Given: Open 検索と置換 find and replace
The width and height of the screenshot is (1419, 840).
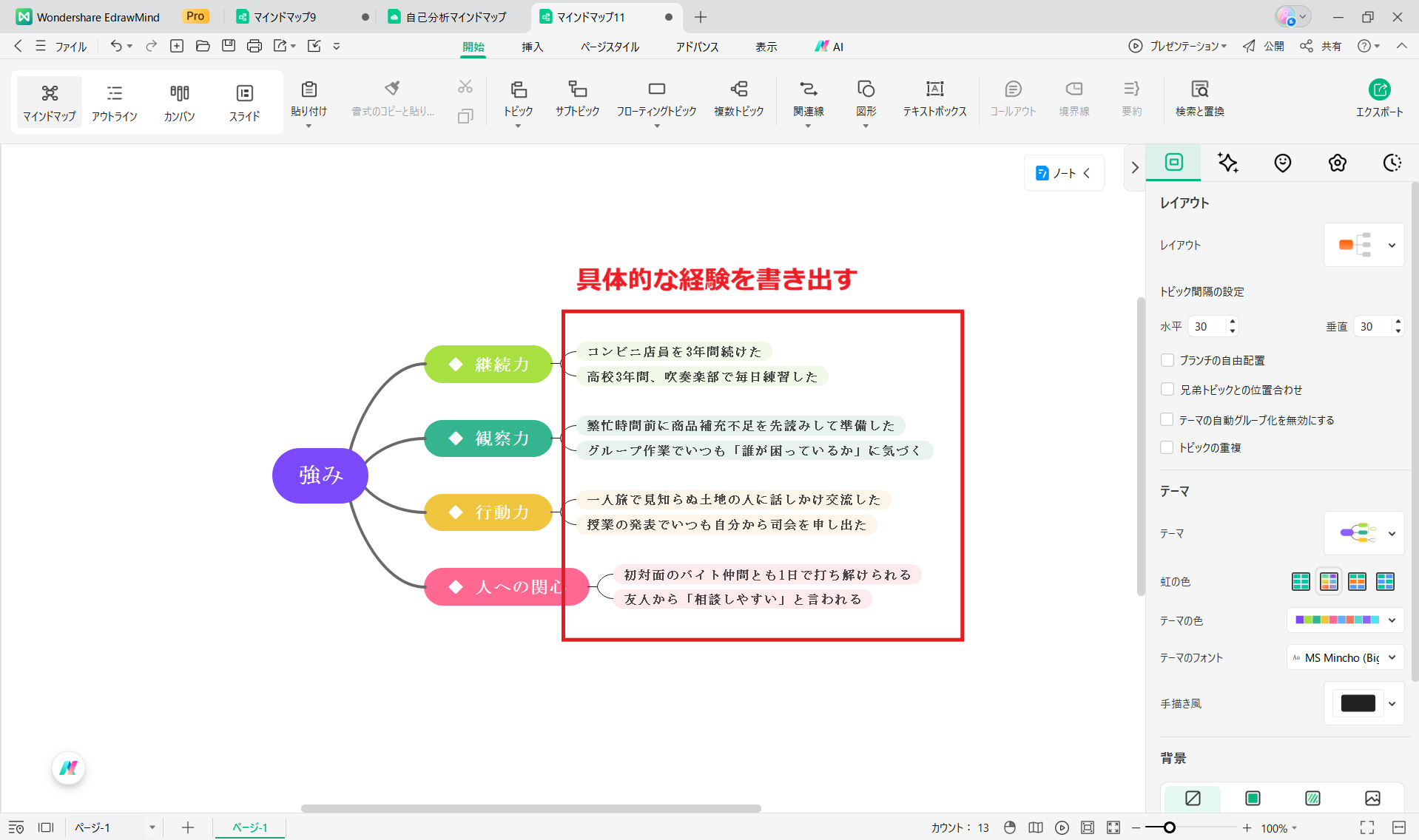Looking at the screenshot, I should tap(1199, 100).
